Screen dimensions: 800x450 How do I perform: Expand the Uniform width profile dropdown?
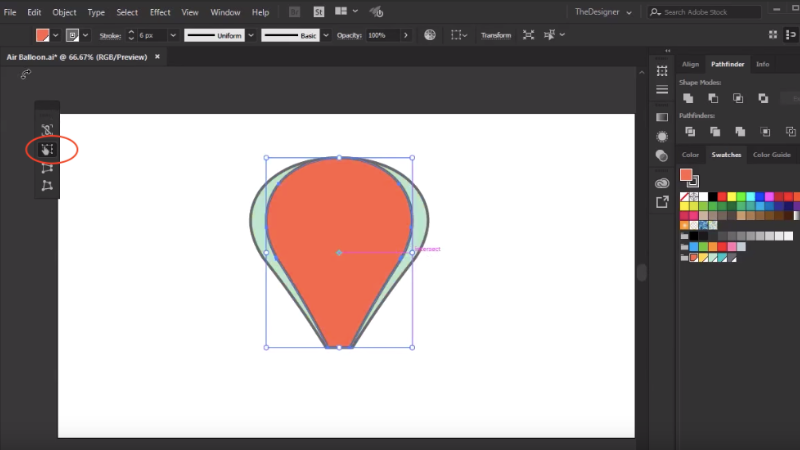[x=250, y=35]
